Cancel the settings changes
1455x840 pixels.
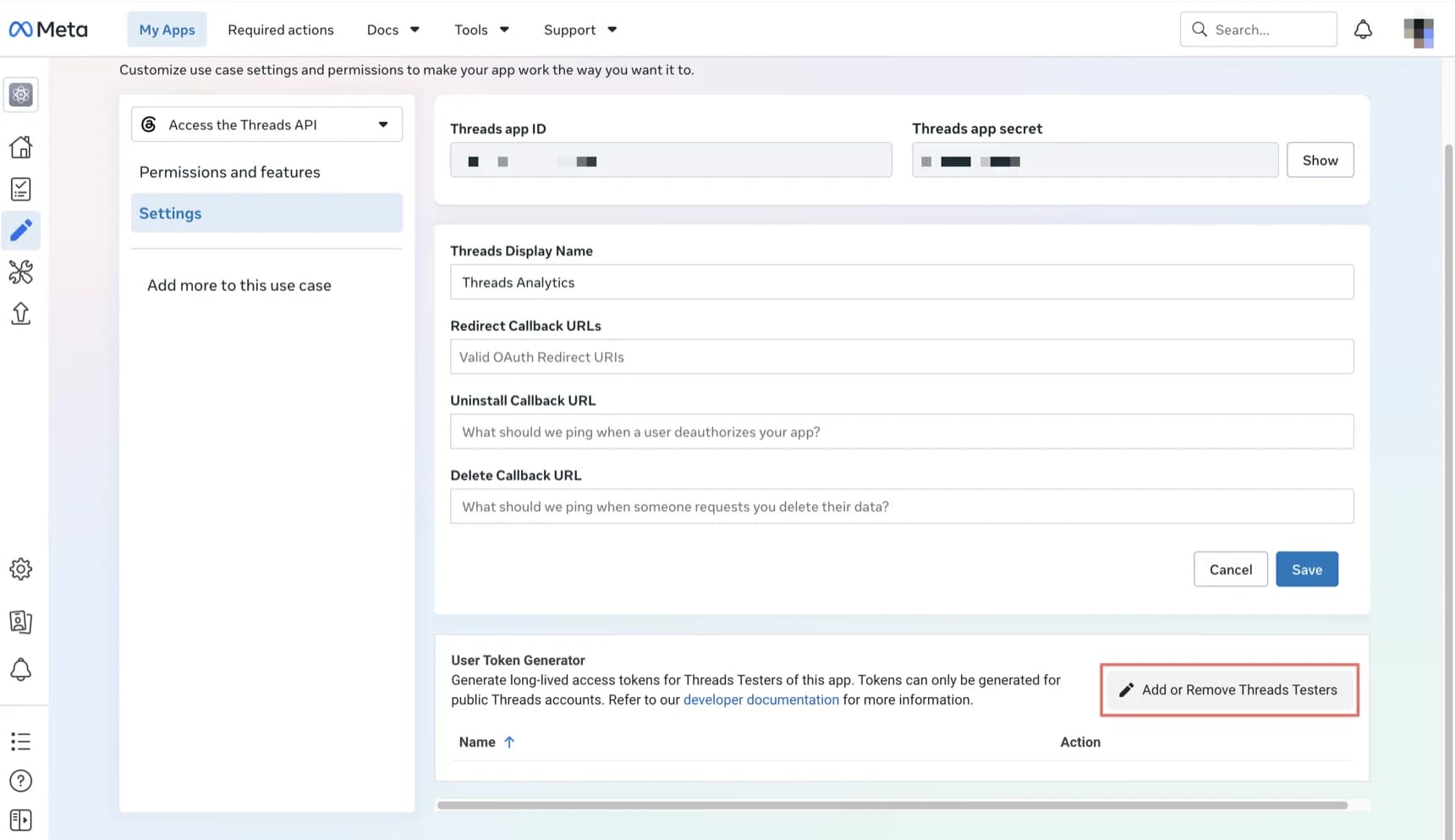tap(1230, 569)
